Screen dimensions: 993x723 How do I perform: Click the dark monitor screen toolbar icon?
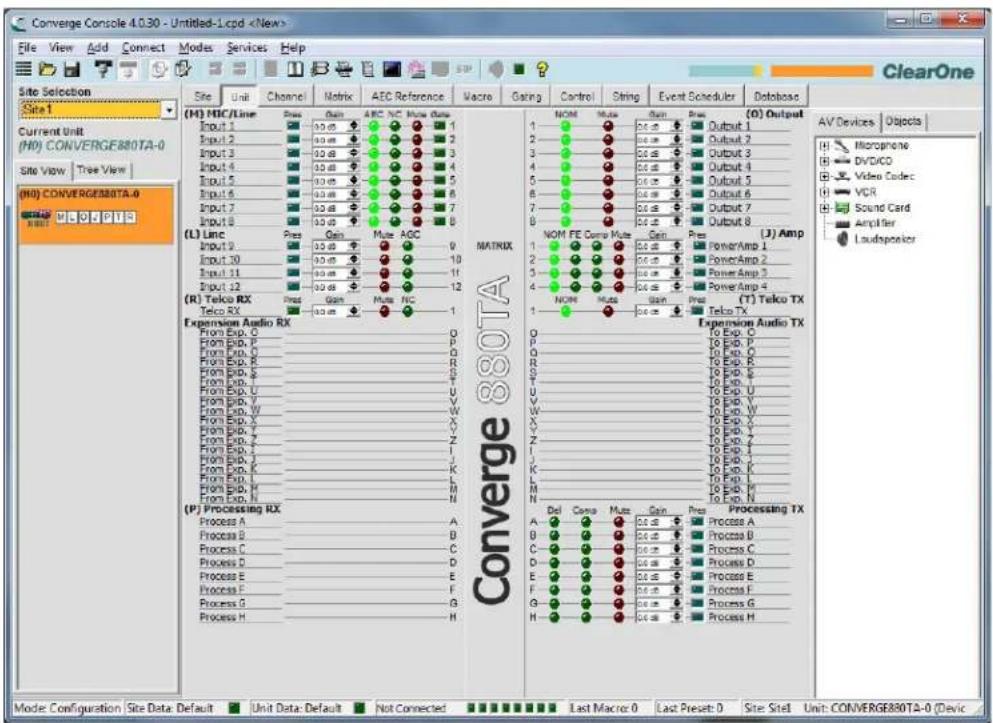pyautogui.click(x=392, y=69)
